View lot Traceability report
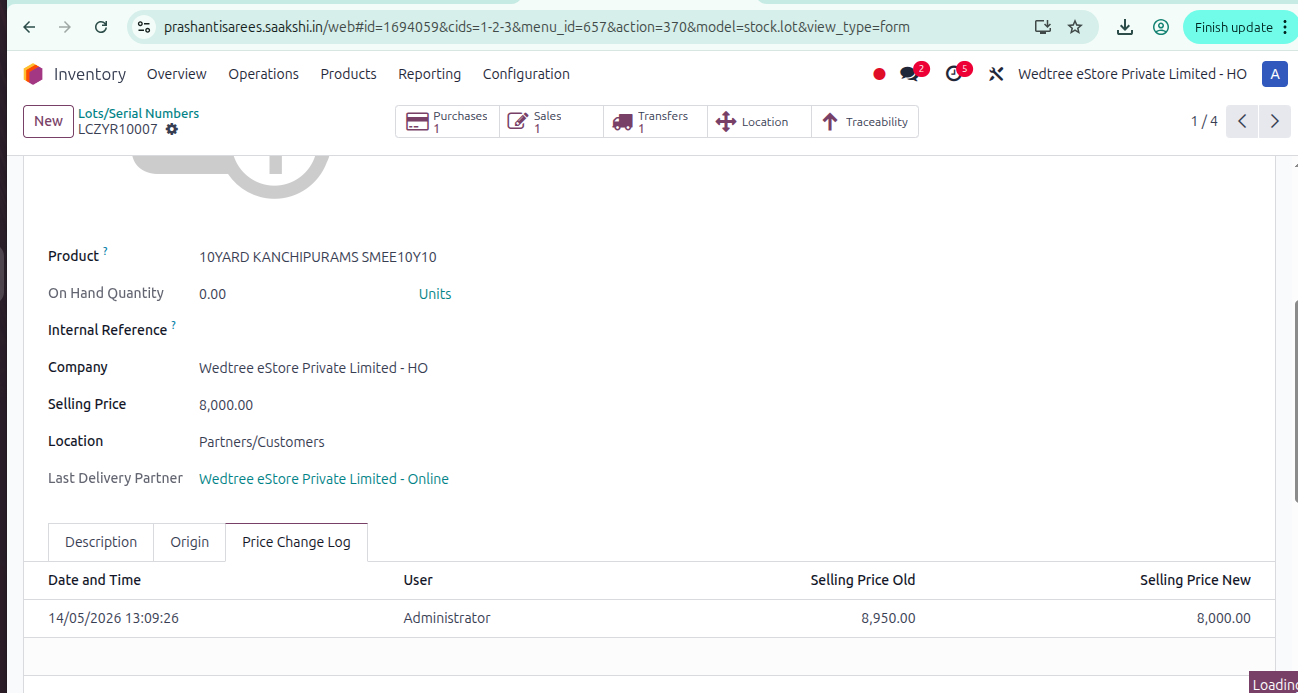 (864, 122)
